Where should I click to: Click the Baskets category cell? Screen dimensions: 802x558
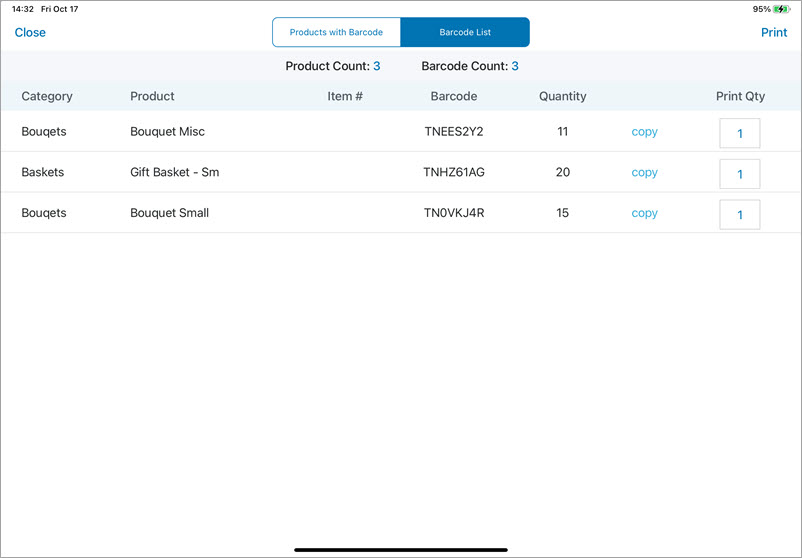click(x=42, y=172)
